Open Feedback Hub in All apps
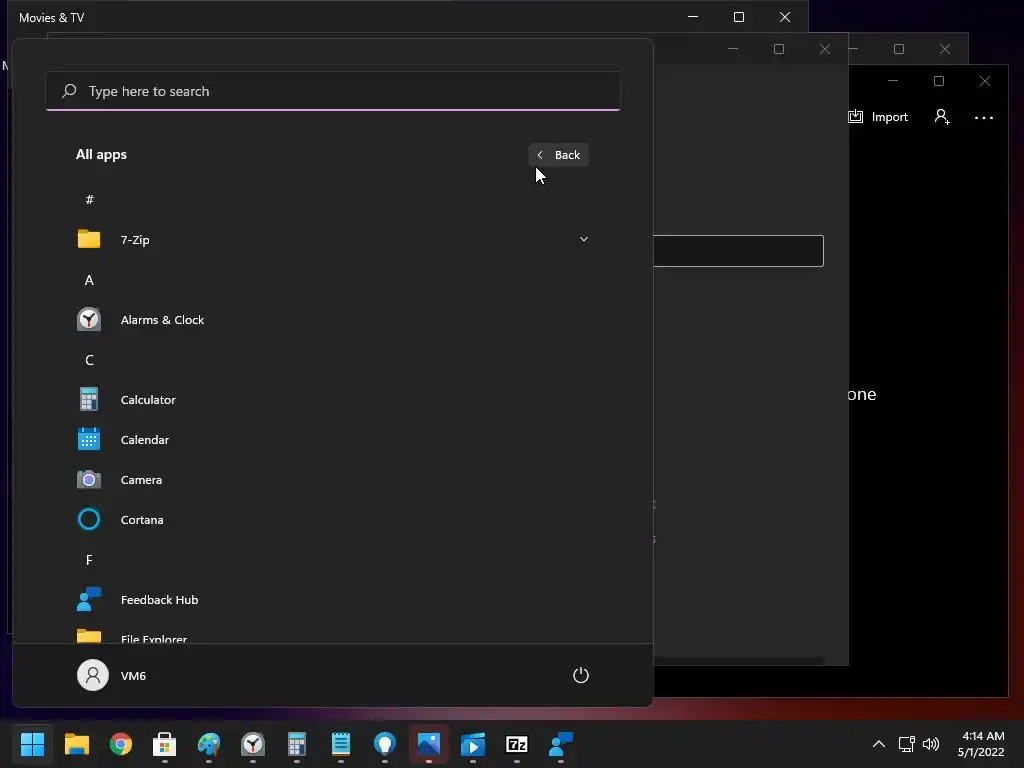The width and height of the screenshot is (1024, 768). [333, 600]
